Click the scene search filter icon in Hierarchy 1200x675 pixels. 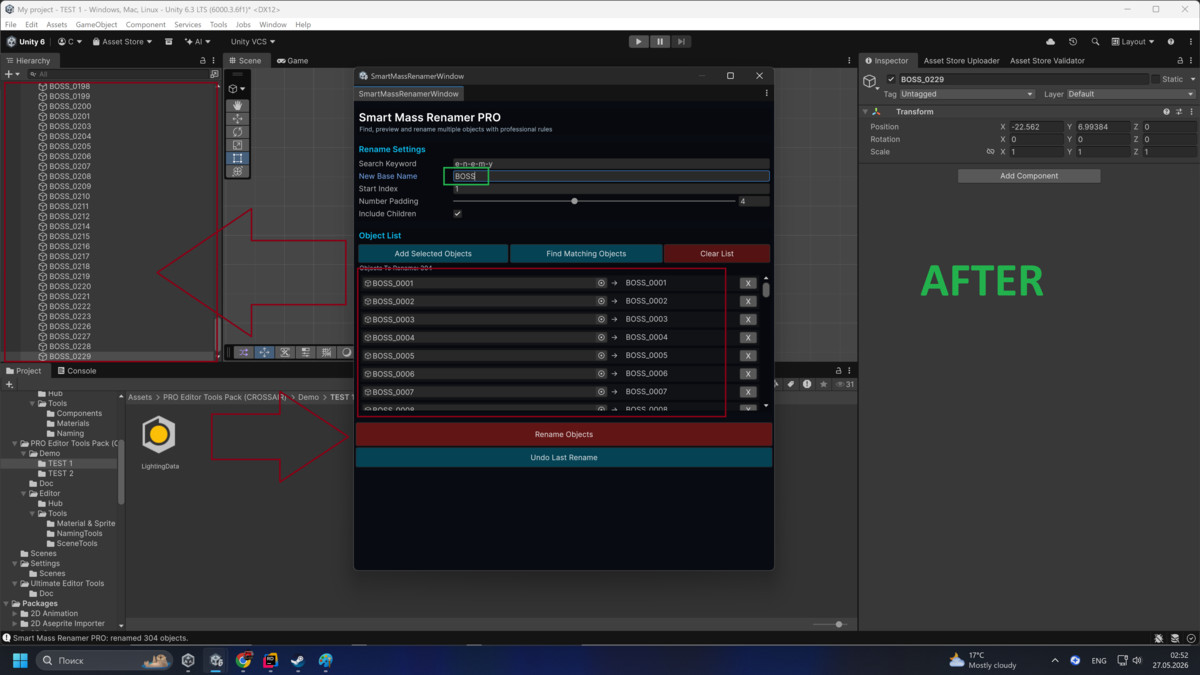point(214,74)
